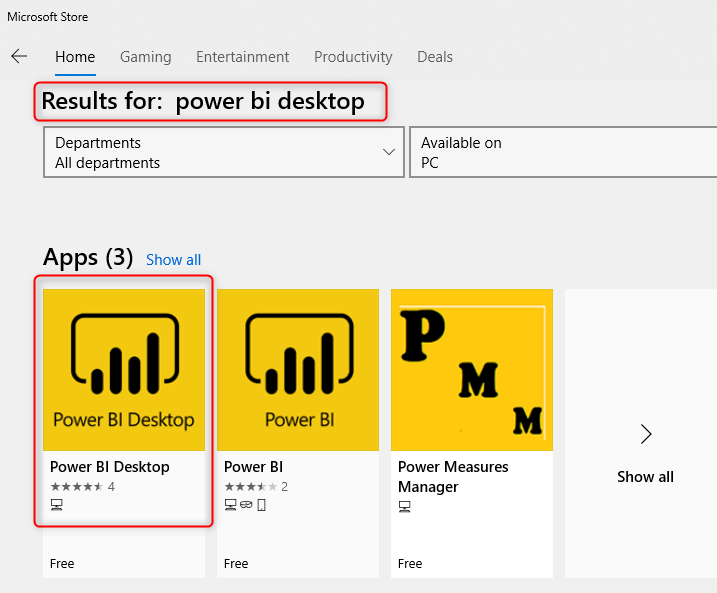Click the device icons under Power BI

click(x=245, y=505)
